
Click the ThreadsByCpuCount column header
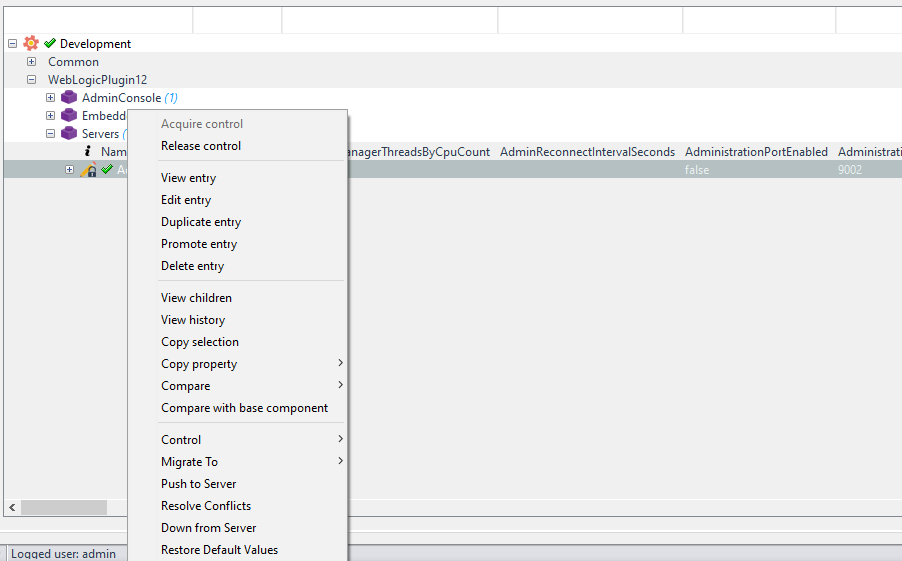[419, 151]
